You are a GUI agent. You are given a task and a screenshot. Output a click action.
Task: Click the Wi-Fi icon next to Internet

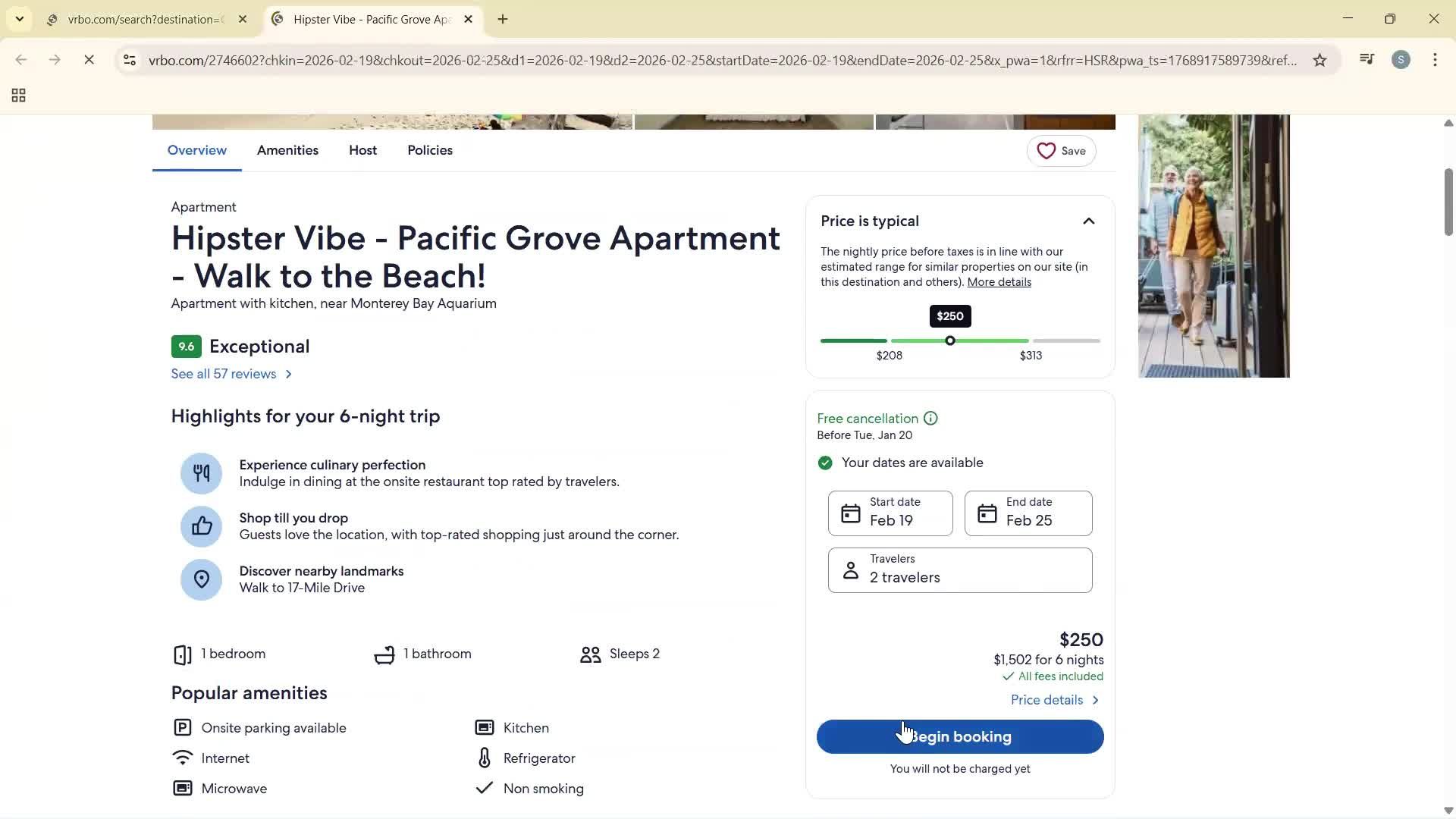pyautogui.click(x=182, y=757)
